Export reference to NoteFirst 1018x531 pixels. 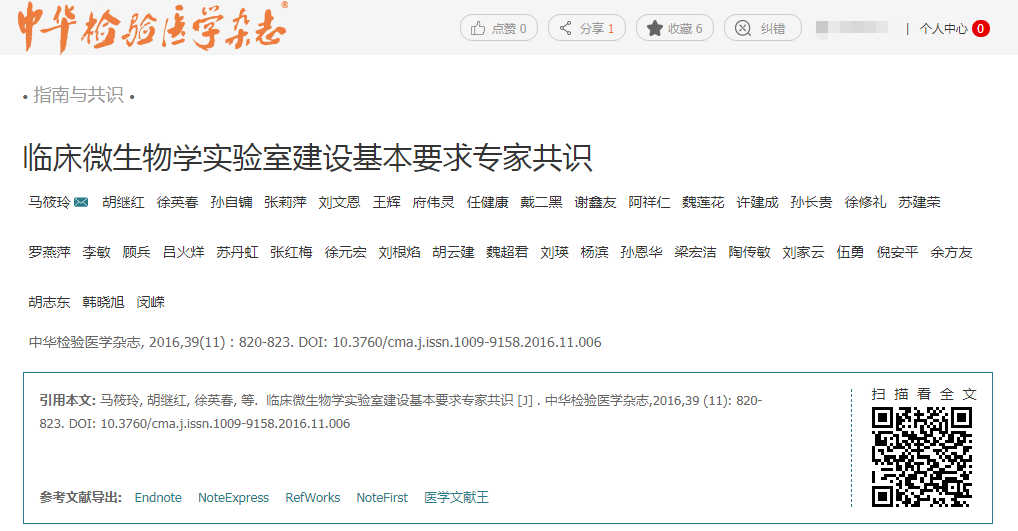point(382,497)
